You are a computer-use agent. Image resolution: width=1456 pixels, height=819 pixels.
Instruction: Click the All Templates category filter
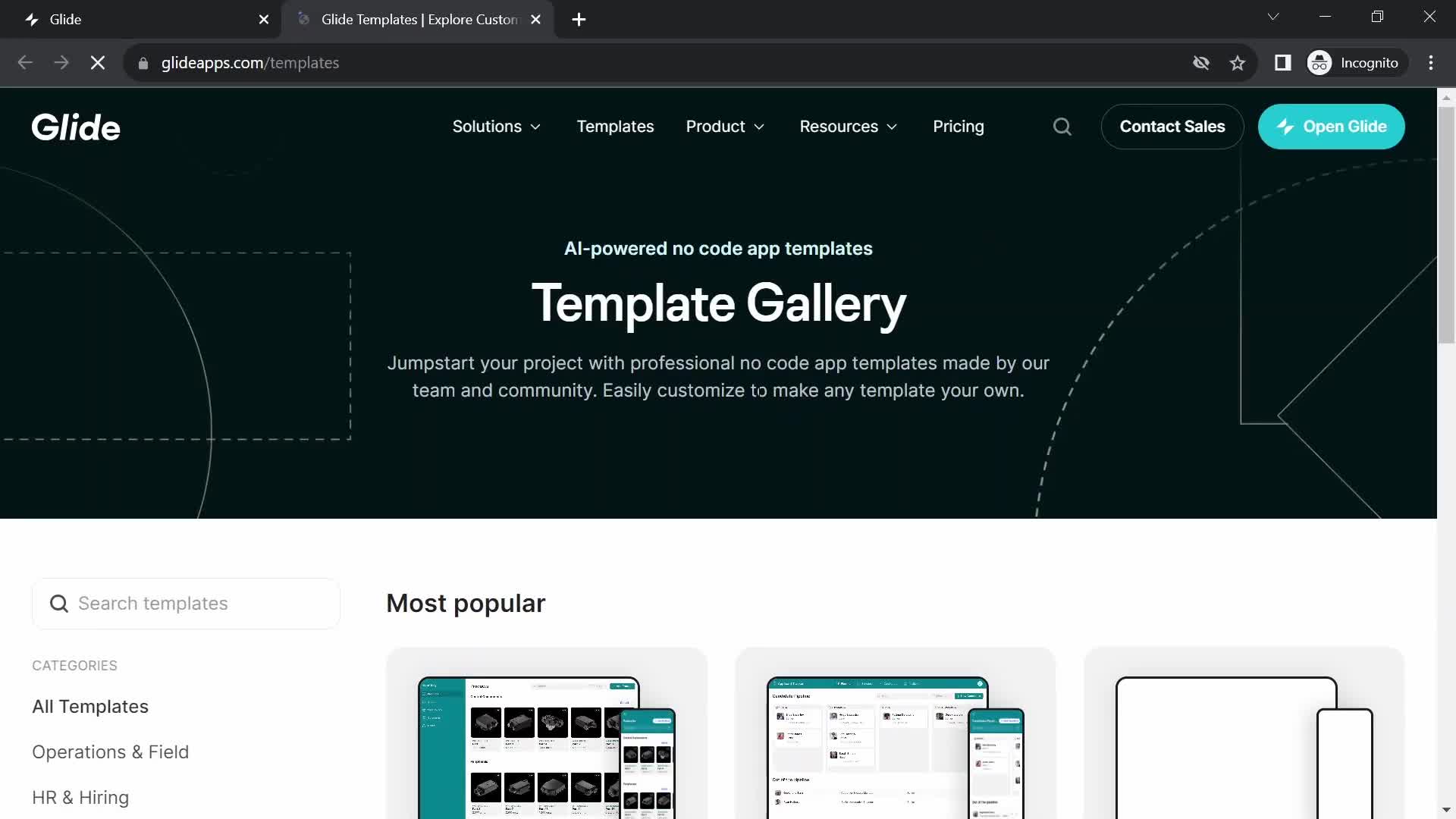tap(90, 706)
